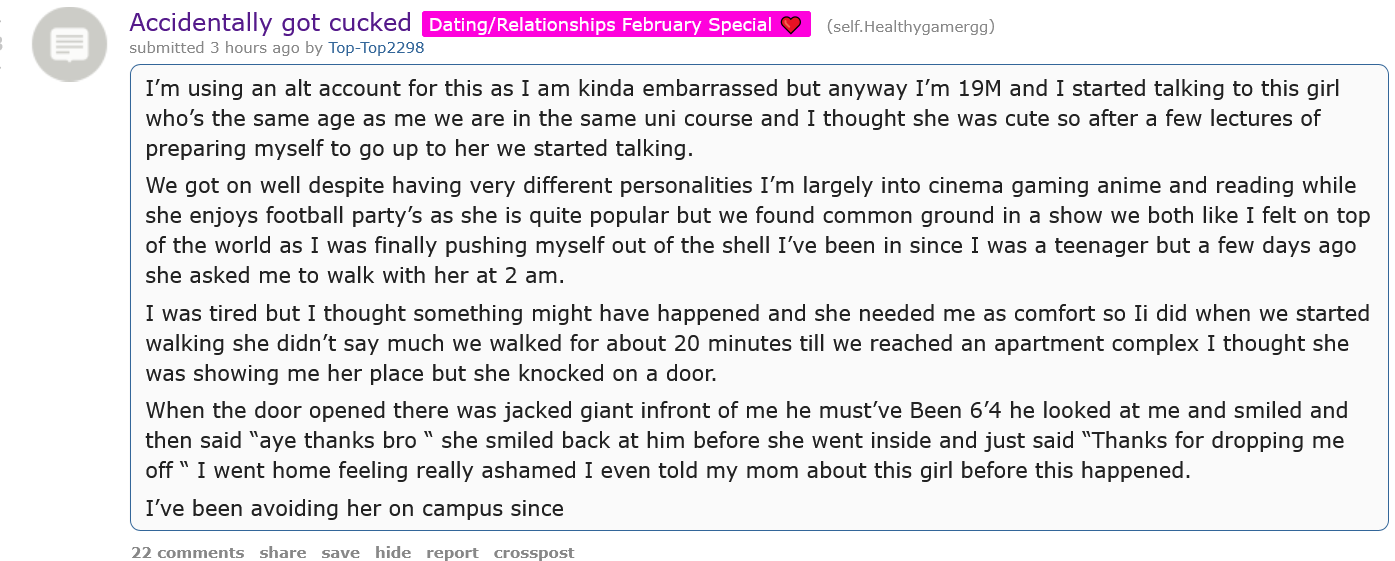Share this post

coord(283,552)
